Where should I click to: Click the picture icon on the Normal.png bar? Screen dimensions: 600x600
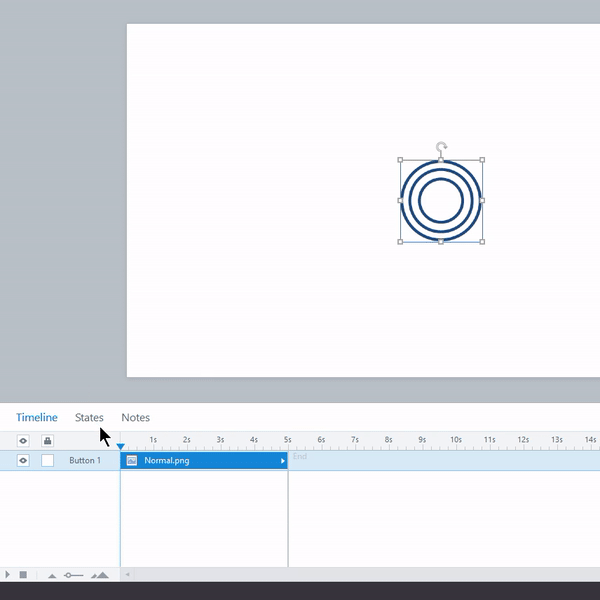pos(132,460)
